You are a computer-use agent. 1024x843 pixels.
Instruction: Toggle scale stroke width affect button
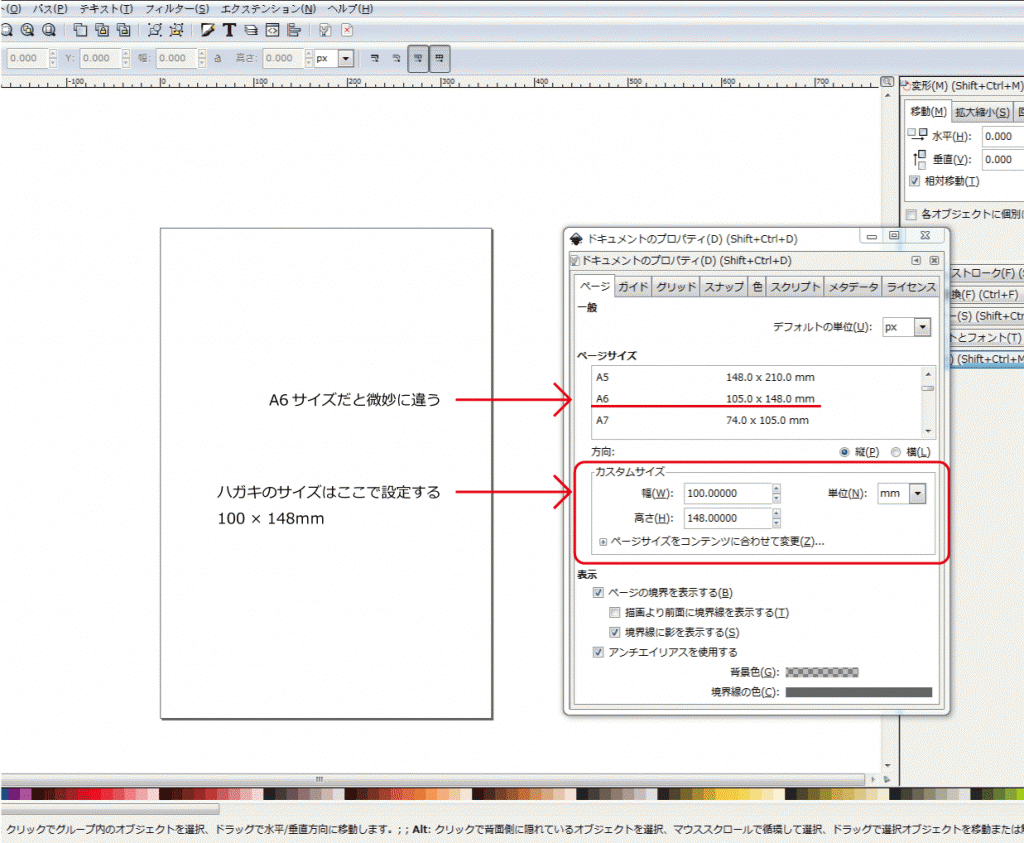click(375, 58)
